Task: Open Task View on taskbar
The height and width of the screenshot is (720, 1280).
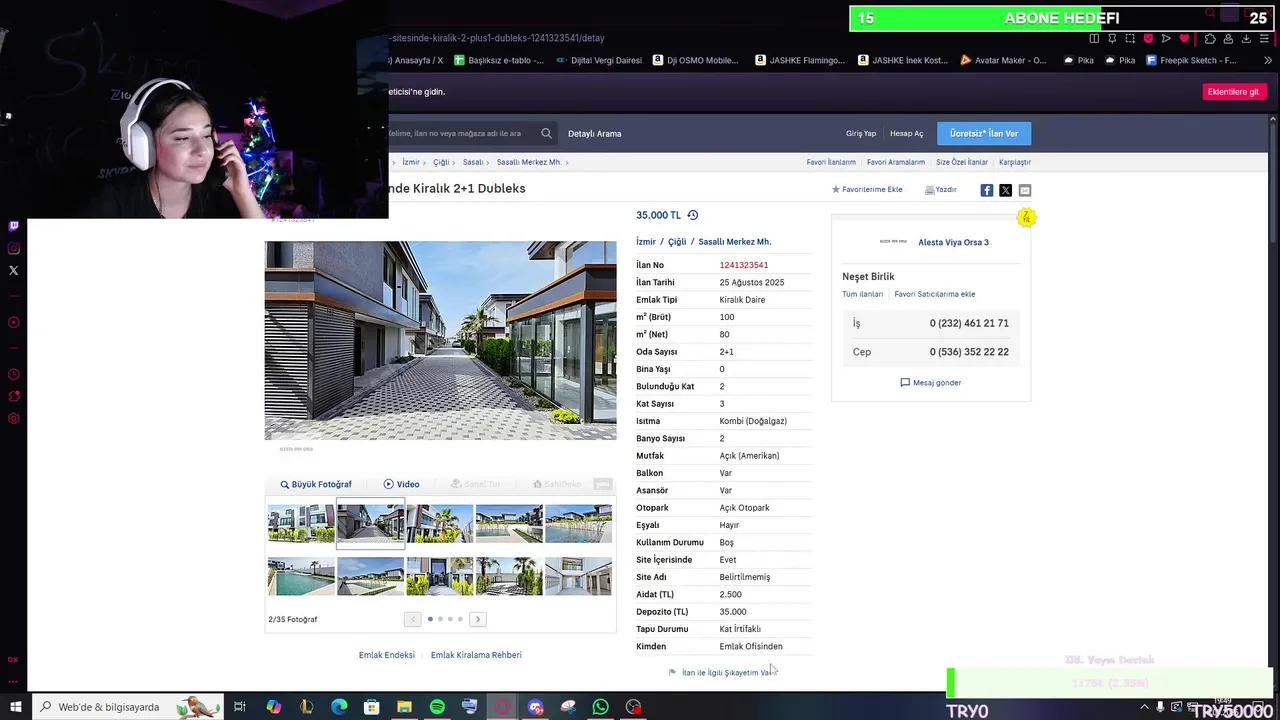Action: pos(240,707)
